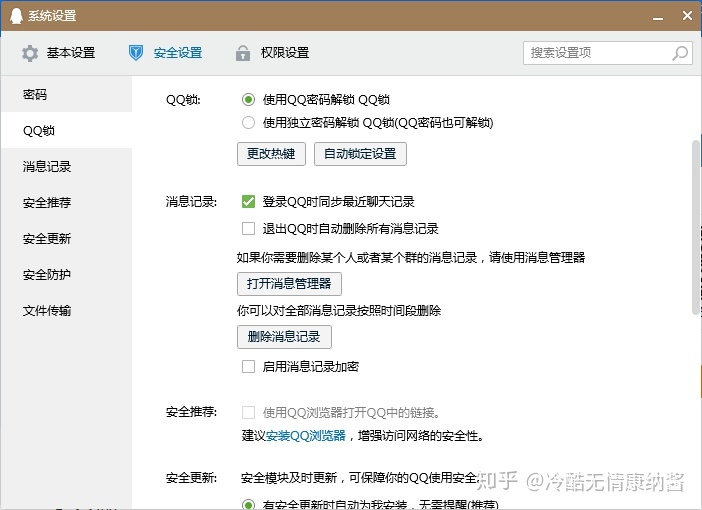Click the 系统设置 window title text
The height and width of the screenshot is (510, 702).
coord(52,16)
